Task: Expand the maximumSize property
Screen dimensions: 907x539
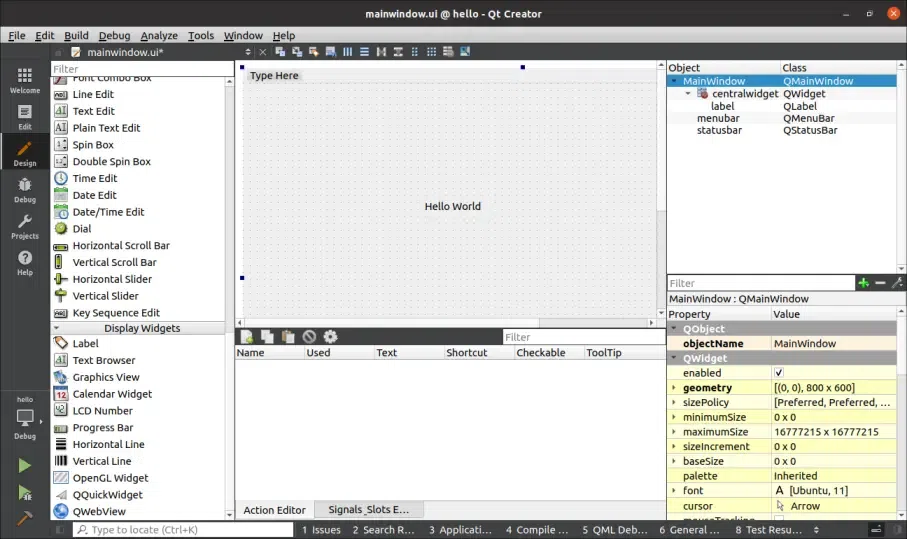Action: pyautogui.click(x=674, y=431)
